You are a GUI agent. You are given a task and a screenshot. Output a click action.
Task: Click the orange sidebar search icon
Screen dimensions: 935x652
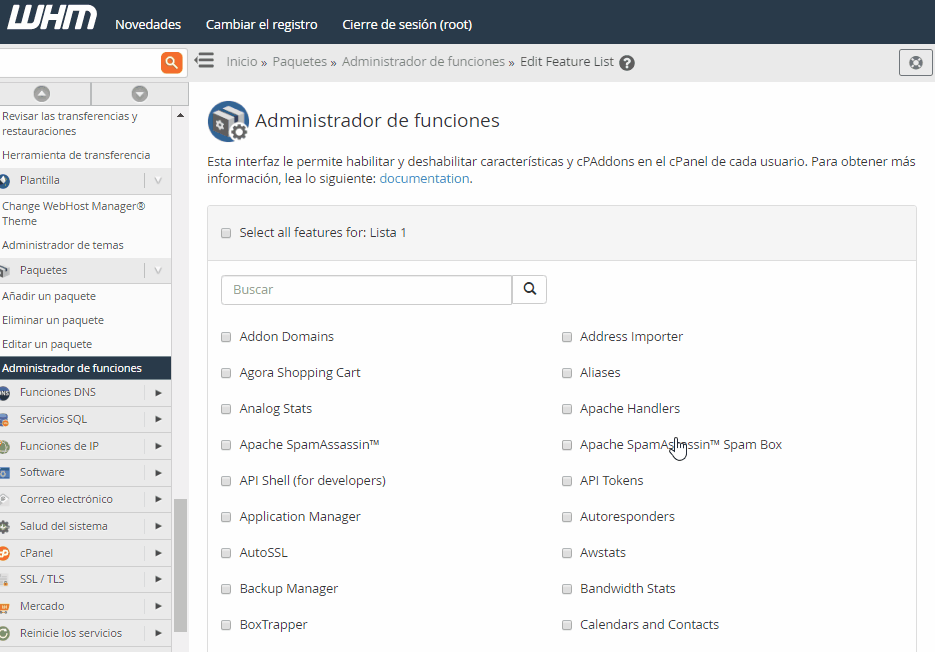[172, 62]
